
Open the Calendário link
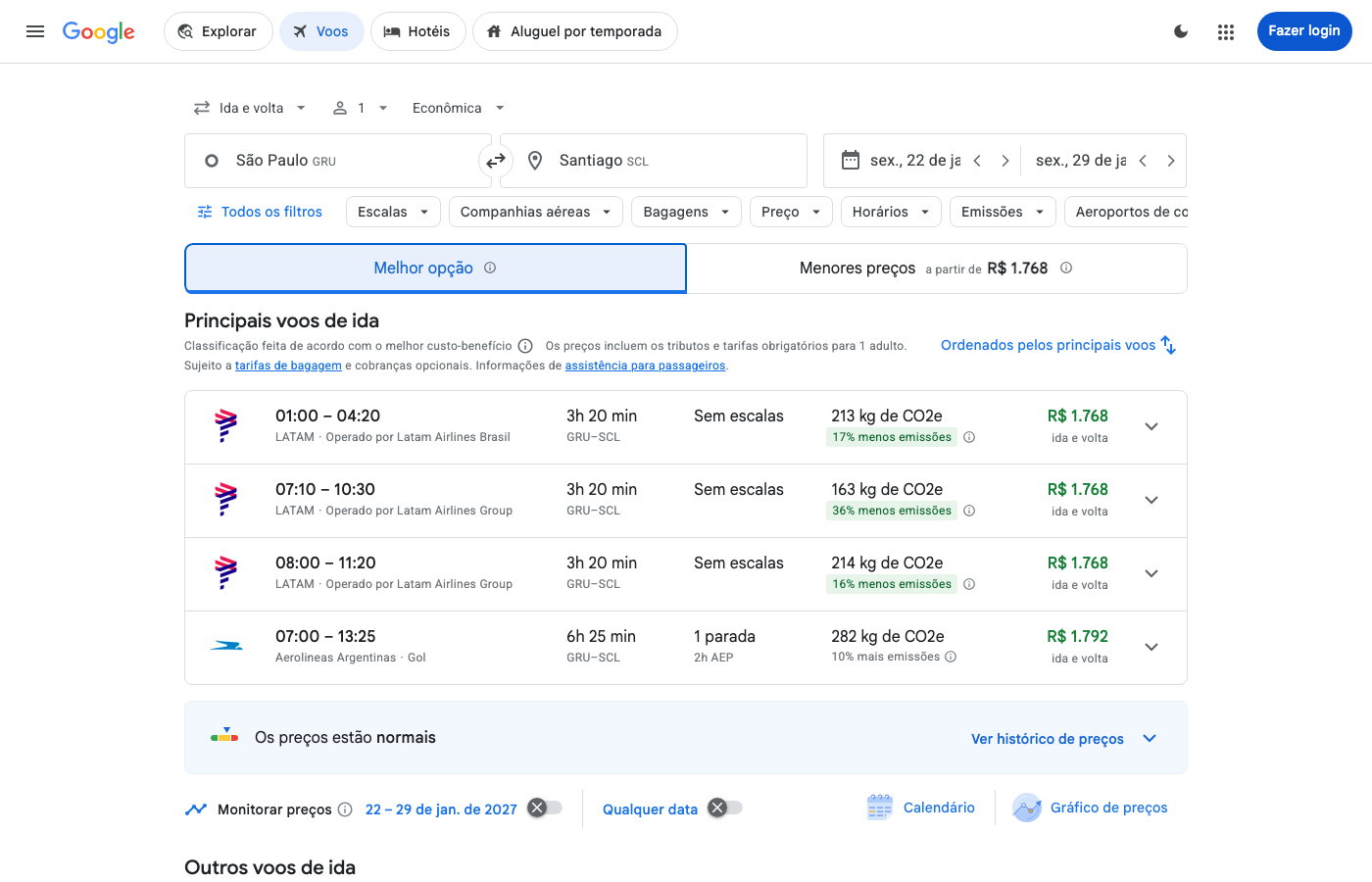tap(939, 808)
